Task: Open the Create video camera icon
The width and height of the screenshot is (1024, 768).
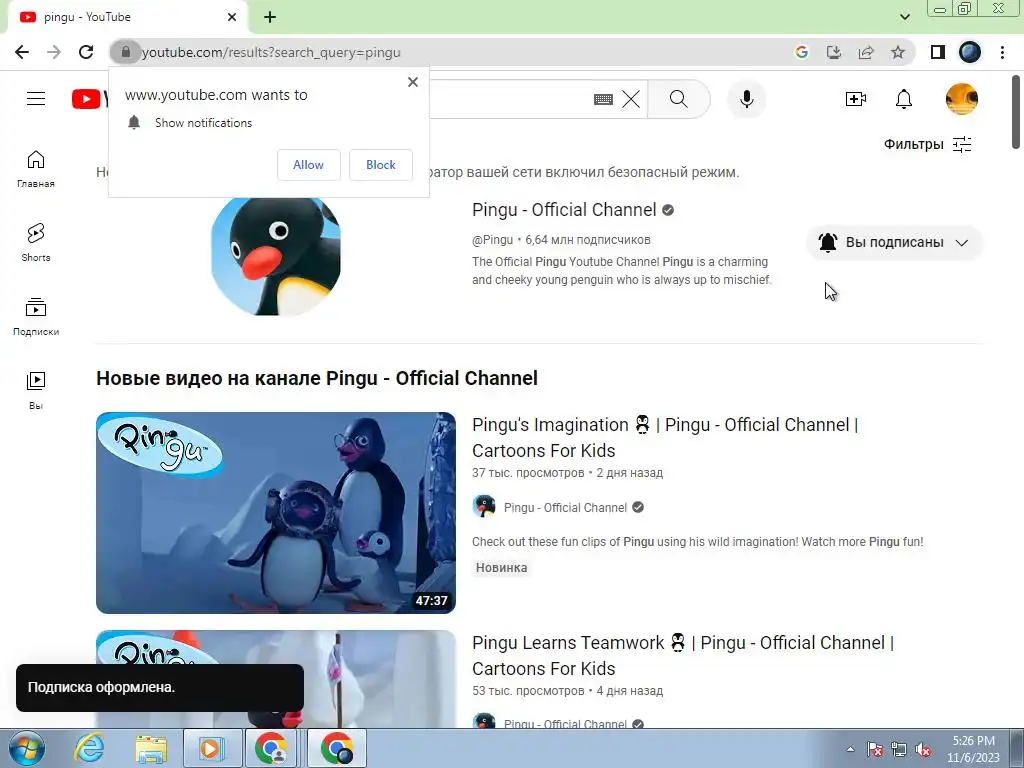Action: 856,99
